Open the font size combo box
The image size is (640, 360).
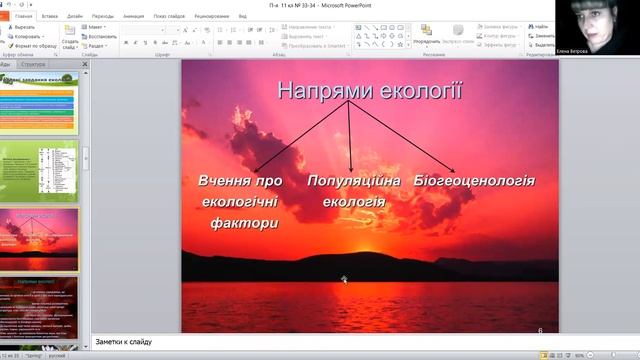pos(173,30)
